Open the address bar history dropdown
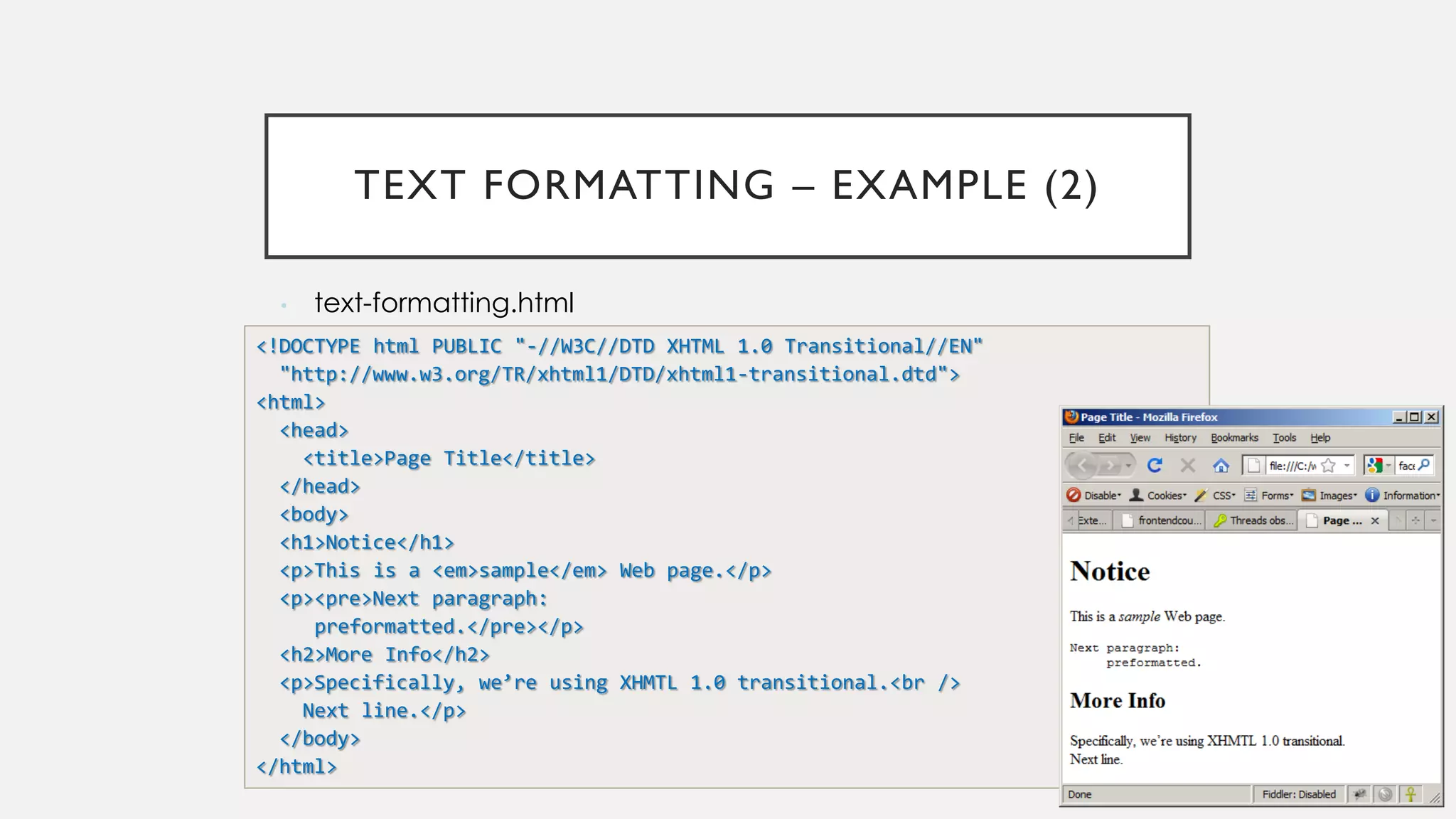The width and height of the screenshot is (1456, 819). point(1347,466)
